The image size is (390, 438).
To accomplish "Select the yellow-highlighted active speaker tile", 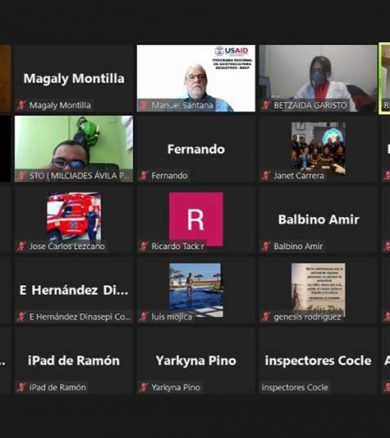I will (384, 78).
